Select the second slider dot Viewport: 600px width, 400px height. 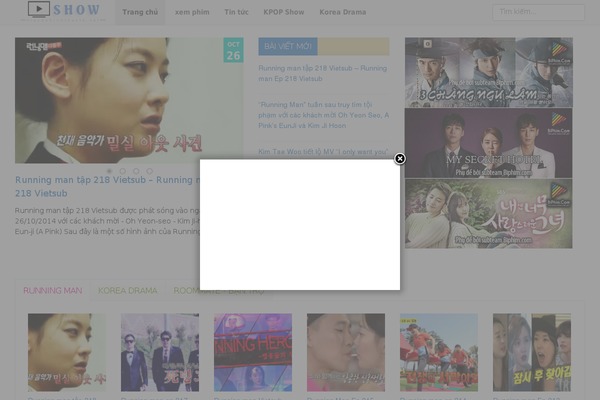(123, 171)
